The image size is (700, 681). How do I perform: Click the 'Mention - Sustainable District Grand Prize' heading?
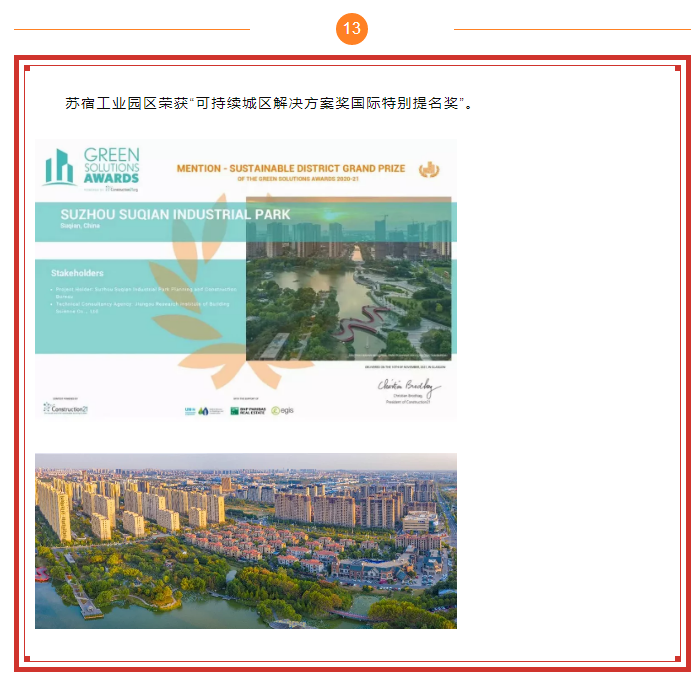(291, 169)
